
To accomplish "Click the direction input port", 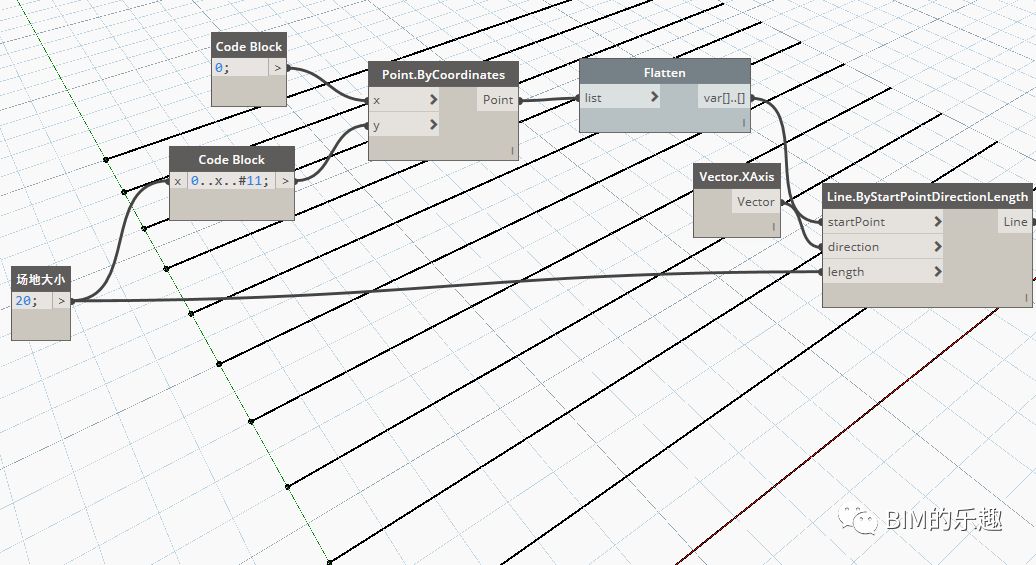I will click(882, 246).
